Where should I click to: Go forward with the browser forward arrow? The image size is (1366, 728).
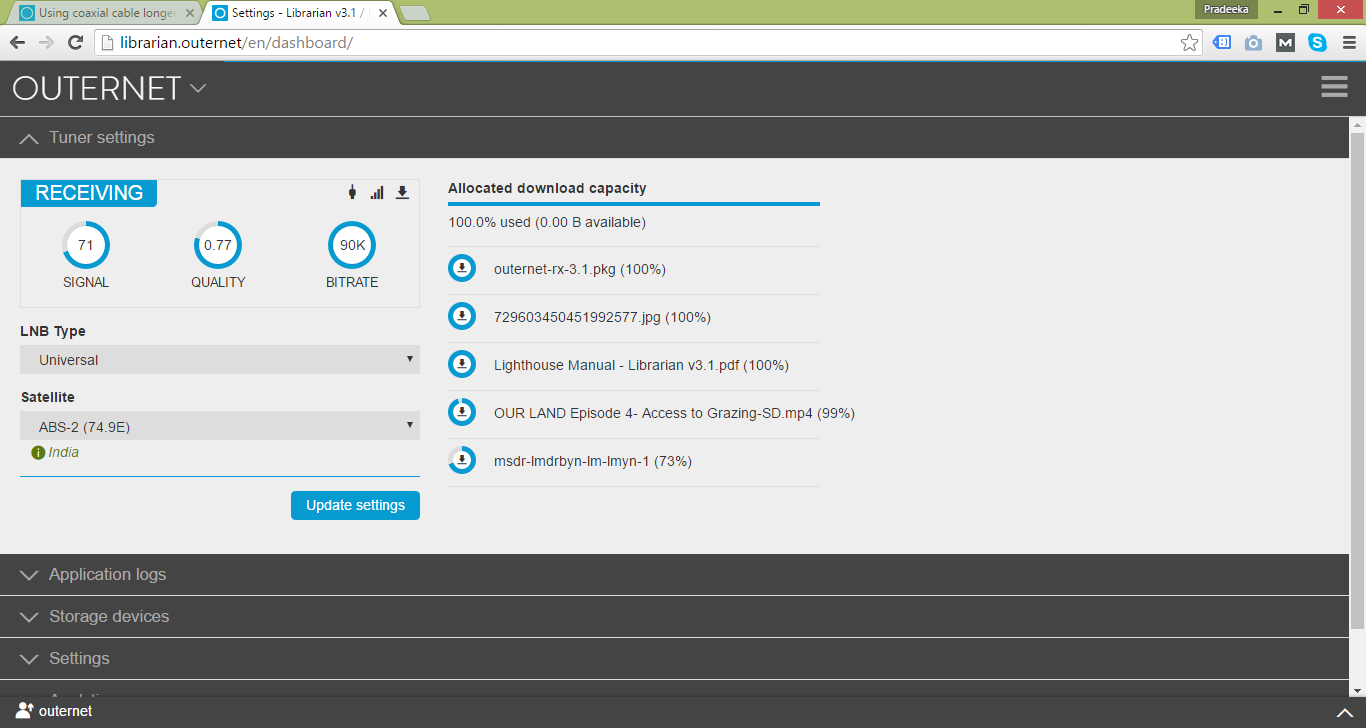(46, 42)
